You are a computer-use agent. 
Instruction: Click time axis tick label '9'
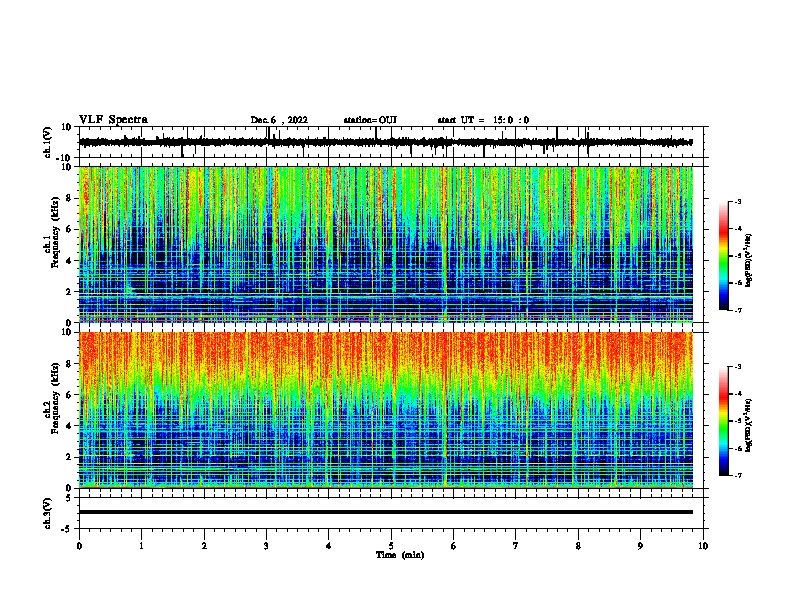[640, 546]
